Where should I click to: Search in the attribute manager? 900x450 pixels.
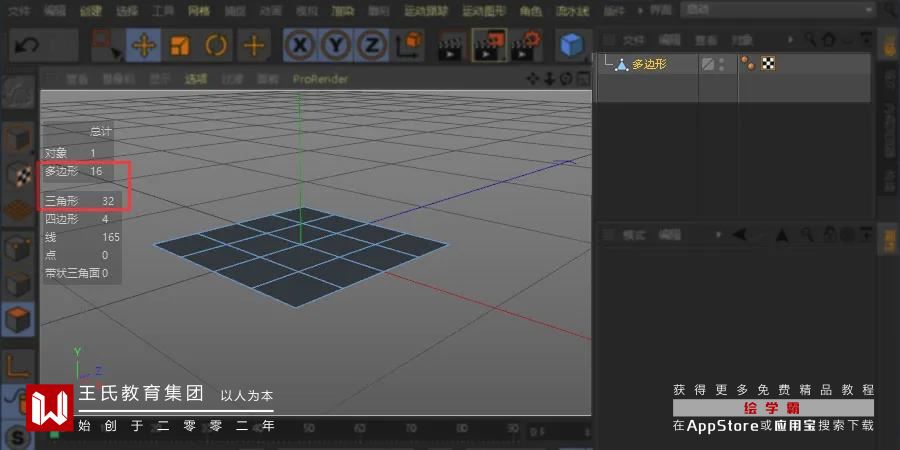[807, 234]
